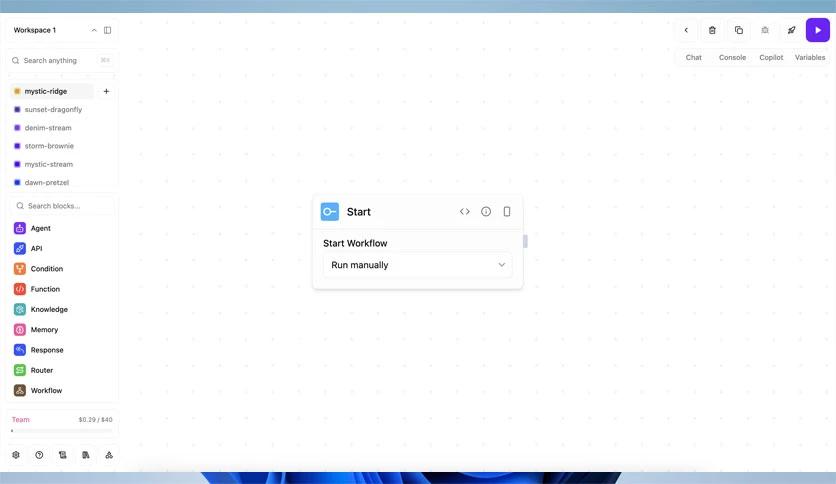Screen dimensions: 836x484
Task: Focus the Search anything field
Action: 62,60
